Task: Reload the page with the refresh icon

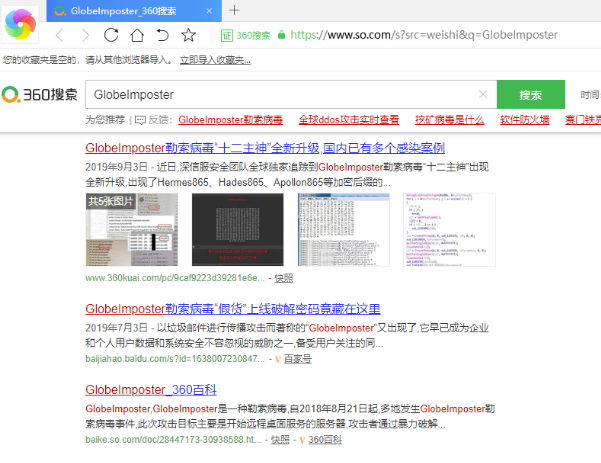Action: pos(111,35)
